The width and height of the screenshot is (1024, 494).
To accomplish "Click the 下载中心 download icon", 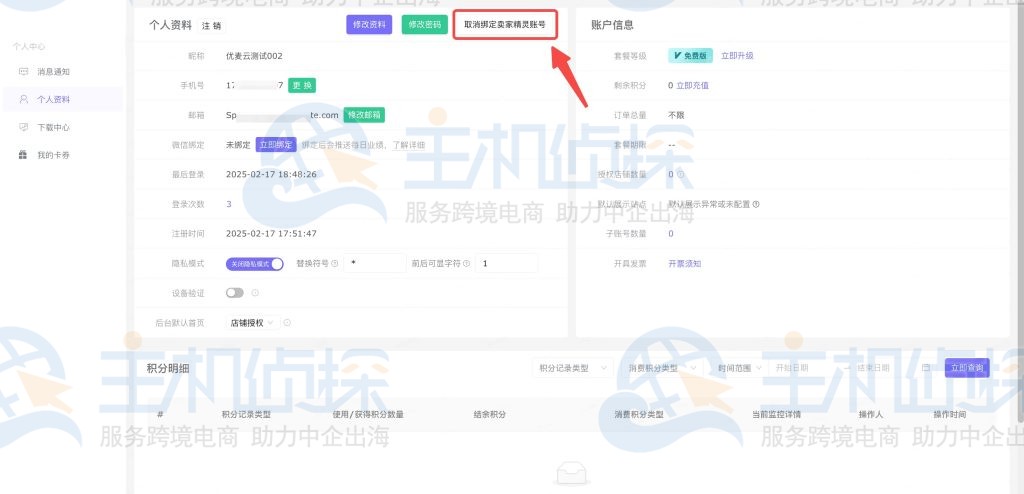I will point(24,127).
